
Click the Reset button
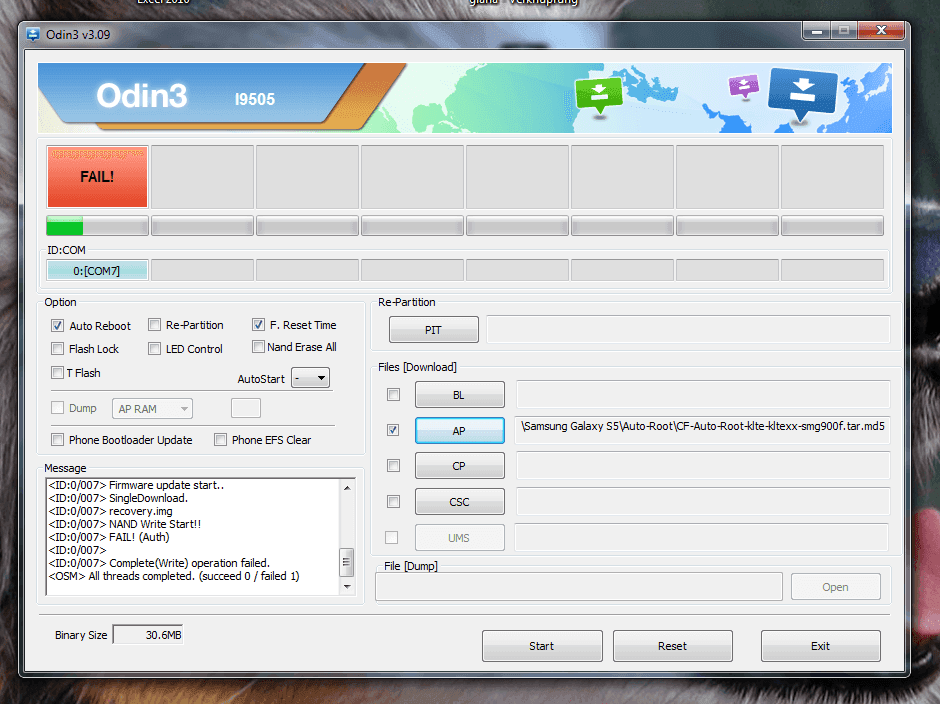(x=673, y=646)
